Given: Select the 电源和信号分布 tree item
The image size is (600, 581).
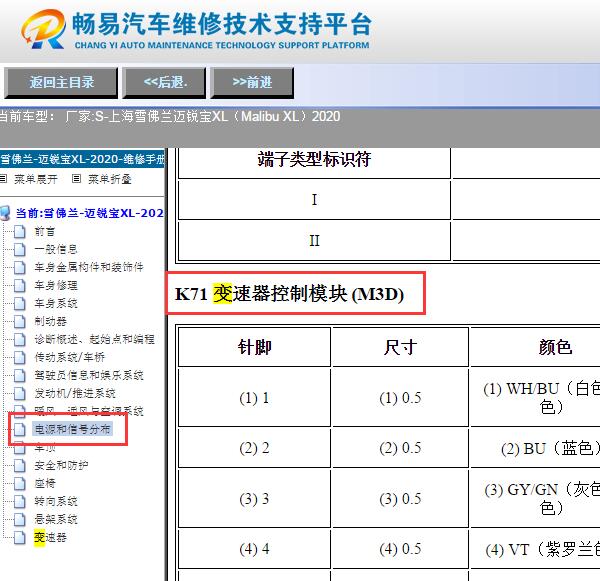Looking at the screenshot, I should click(x=73, y=429).
